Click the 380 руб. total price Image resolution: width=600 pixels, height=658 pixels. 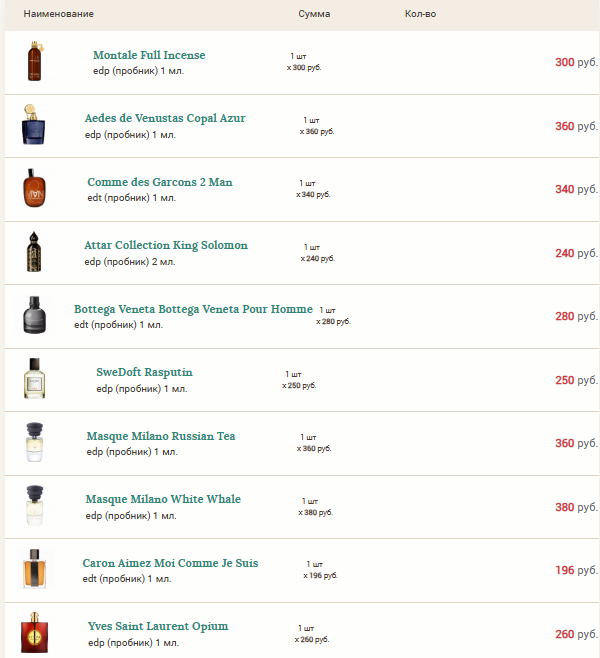[x=577, y=507]
